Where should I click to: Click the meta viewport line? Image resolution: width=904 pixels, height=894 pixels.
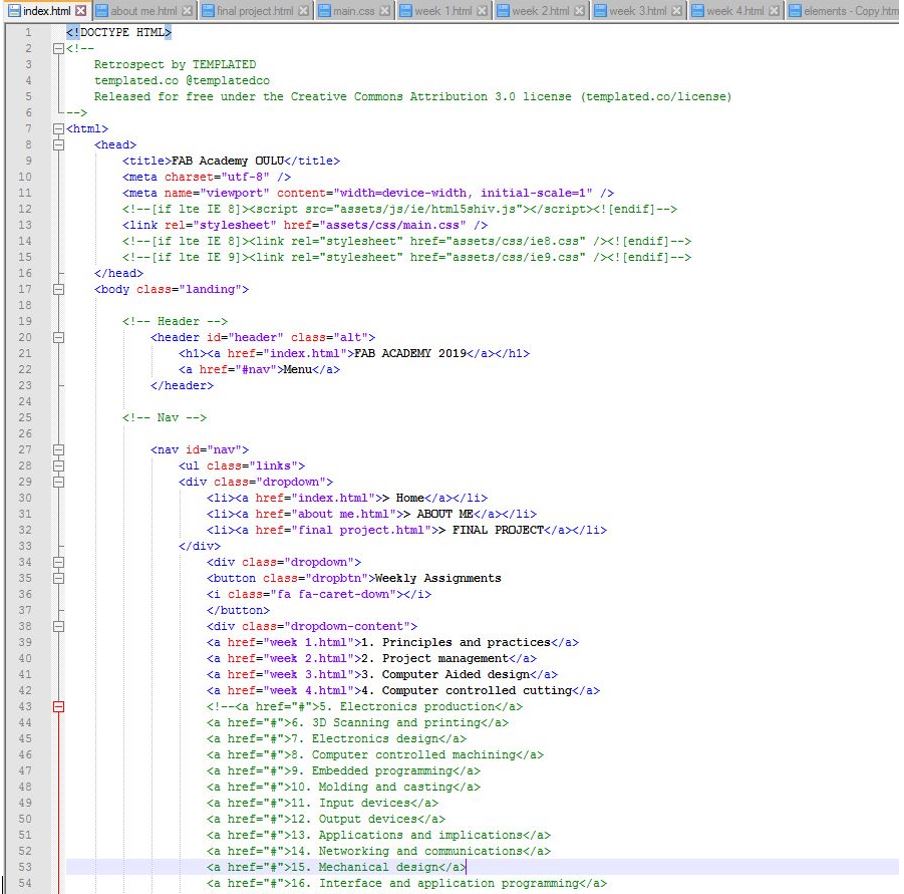point(368,193)
